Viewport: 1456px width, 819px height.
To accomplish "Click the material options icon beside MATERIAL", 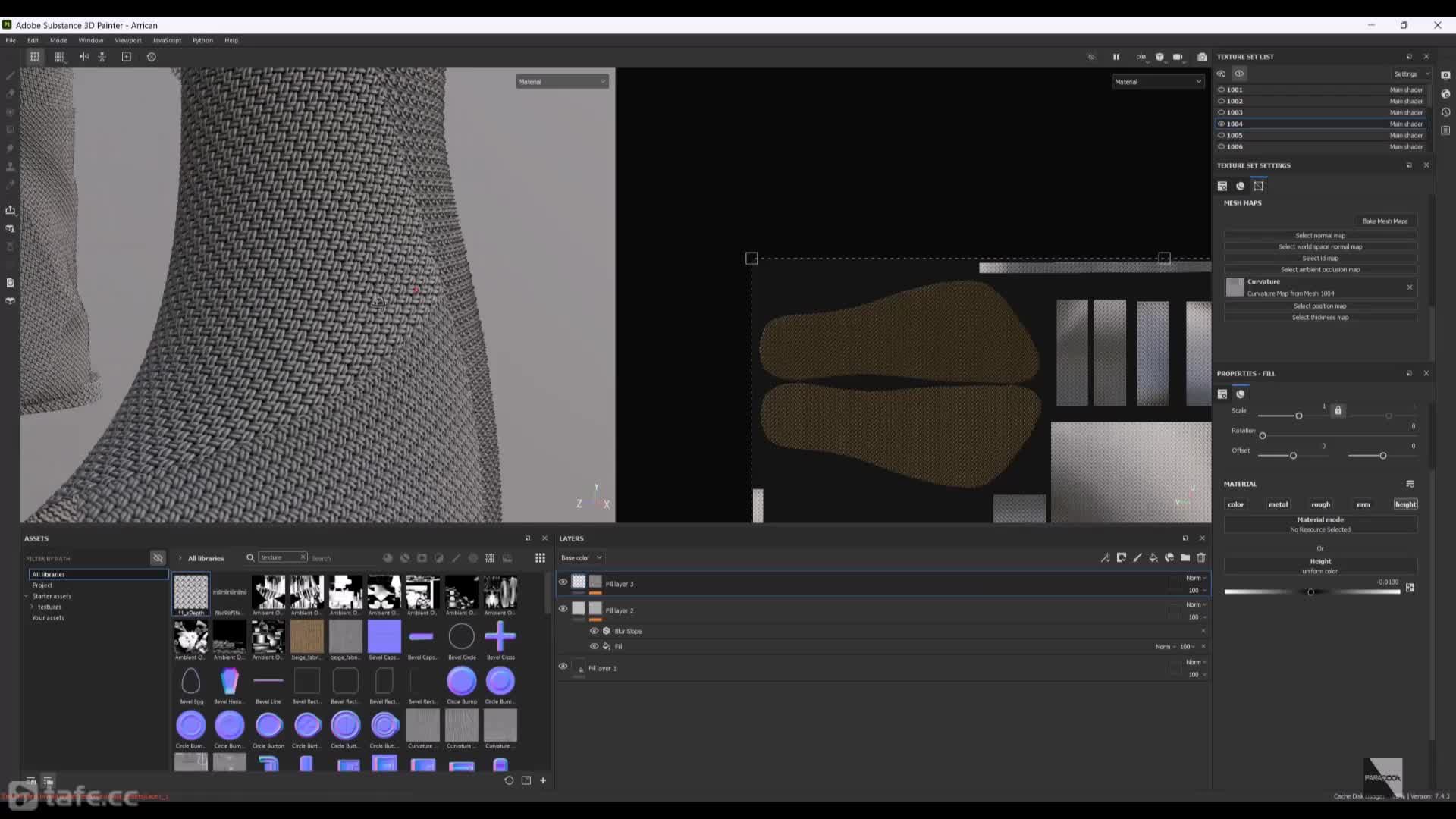I will [1410, 484].
